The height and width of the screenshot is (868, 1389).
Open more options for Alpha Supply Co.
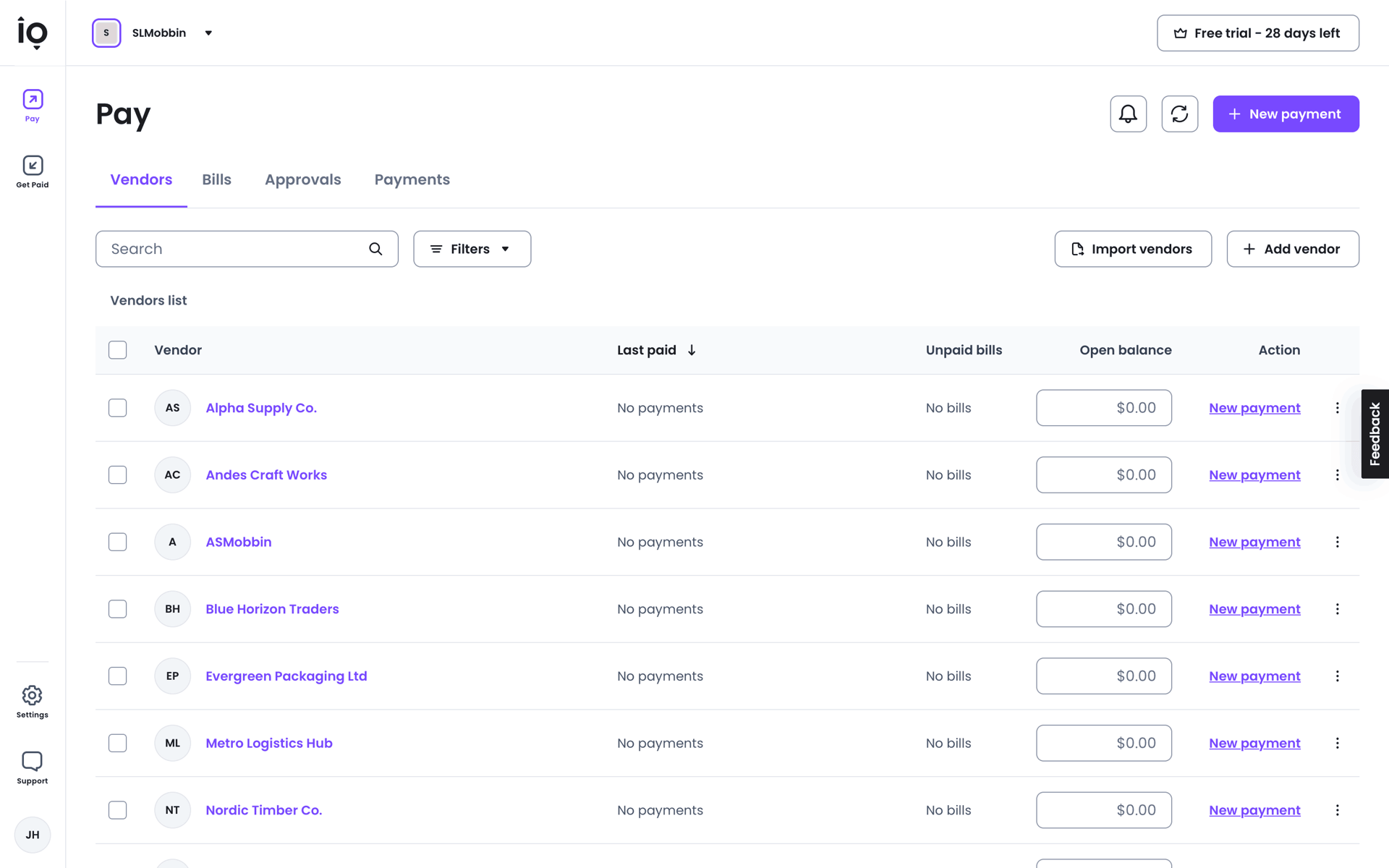tap(1337, 408)
